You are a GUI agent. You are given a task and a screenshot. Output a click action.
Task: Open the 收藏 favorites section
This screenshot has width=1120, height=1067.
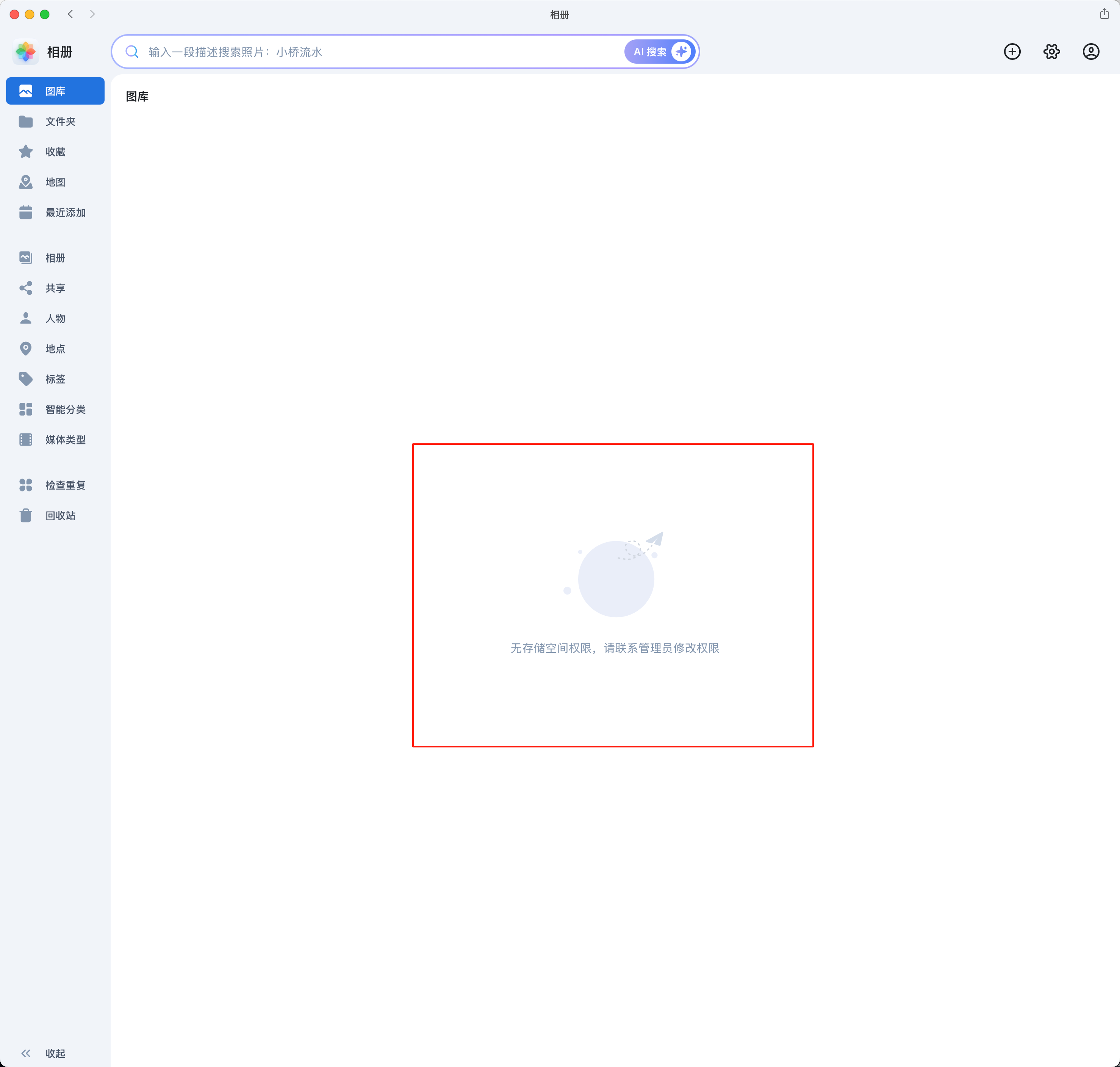pyautogui.click(x=55, y=152)
